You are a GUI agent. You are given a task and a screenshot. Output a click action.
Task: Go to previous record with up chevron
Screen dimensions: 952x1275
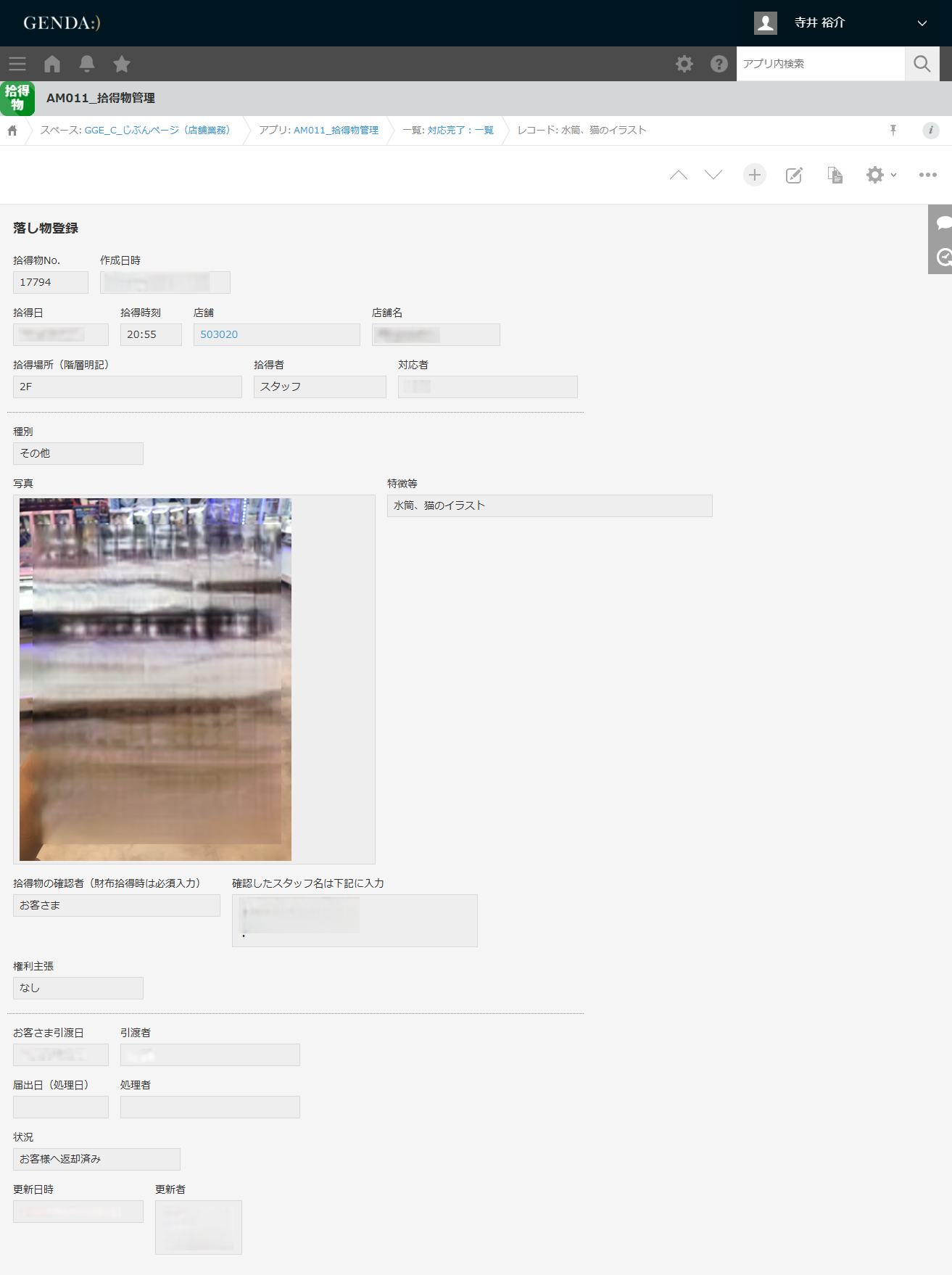click(678, 175)
